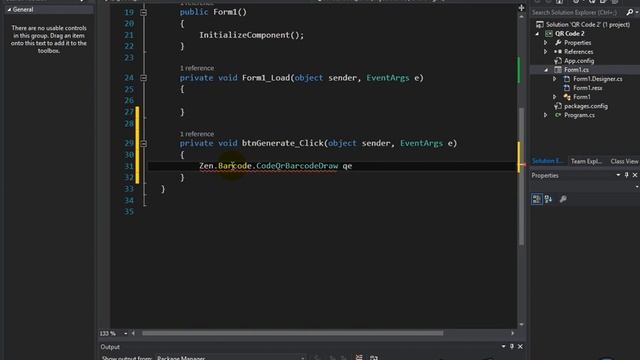Click the Form1_Load method name
This screenshot has width=640, height=360.
(x=266, y=78)
